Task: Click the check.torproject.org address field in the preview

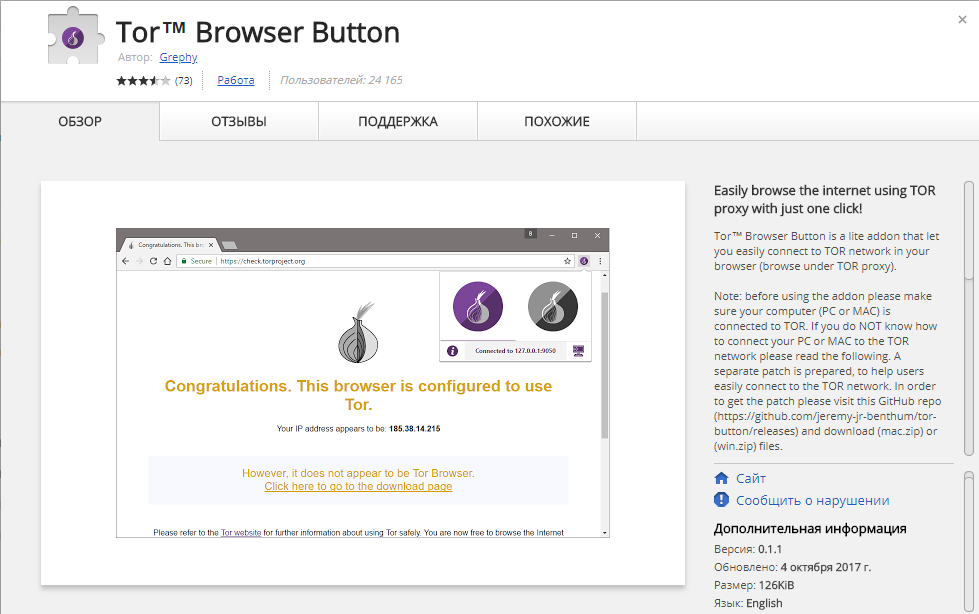Action: click(x=375, y=261)
